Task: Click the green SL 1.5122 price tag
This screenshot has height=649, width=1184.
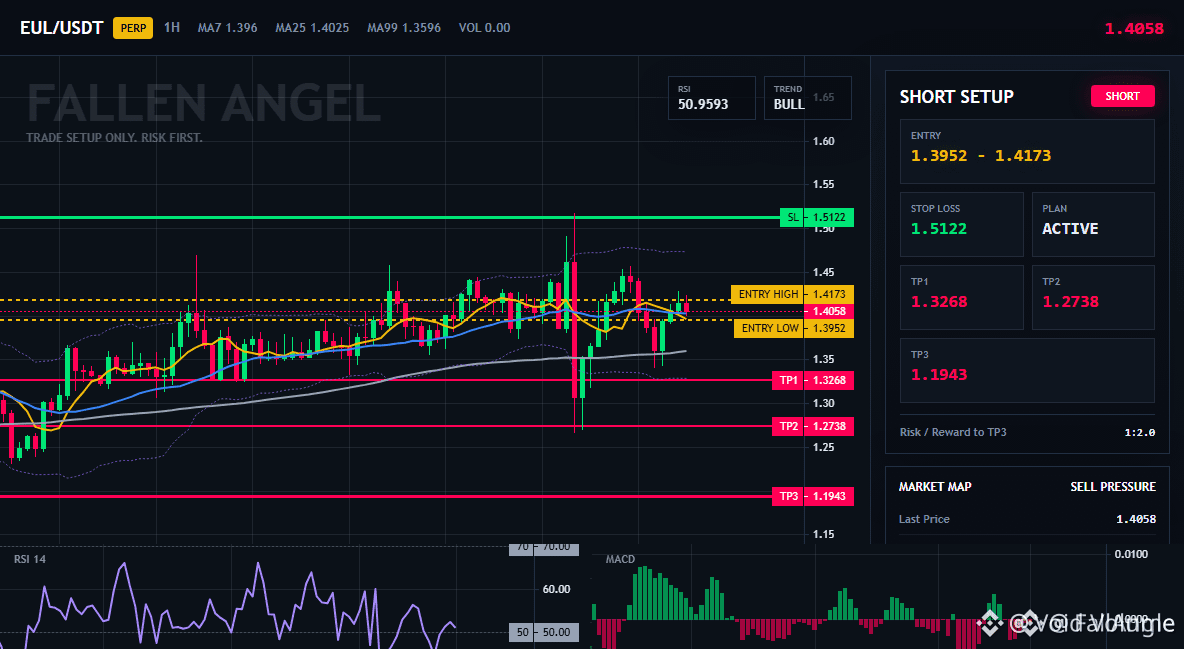Action: point(817,218)
